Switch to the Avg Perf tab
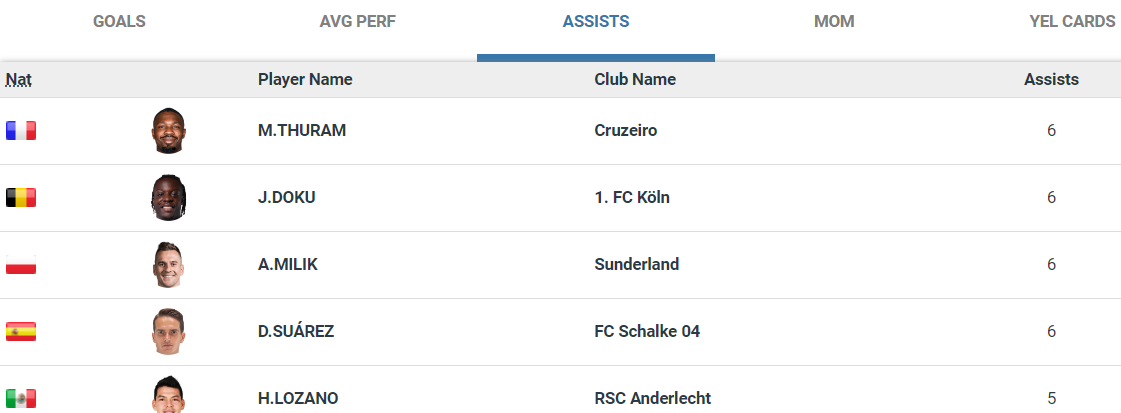The image size is (1121, 413). [358, 22]
